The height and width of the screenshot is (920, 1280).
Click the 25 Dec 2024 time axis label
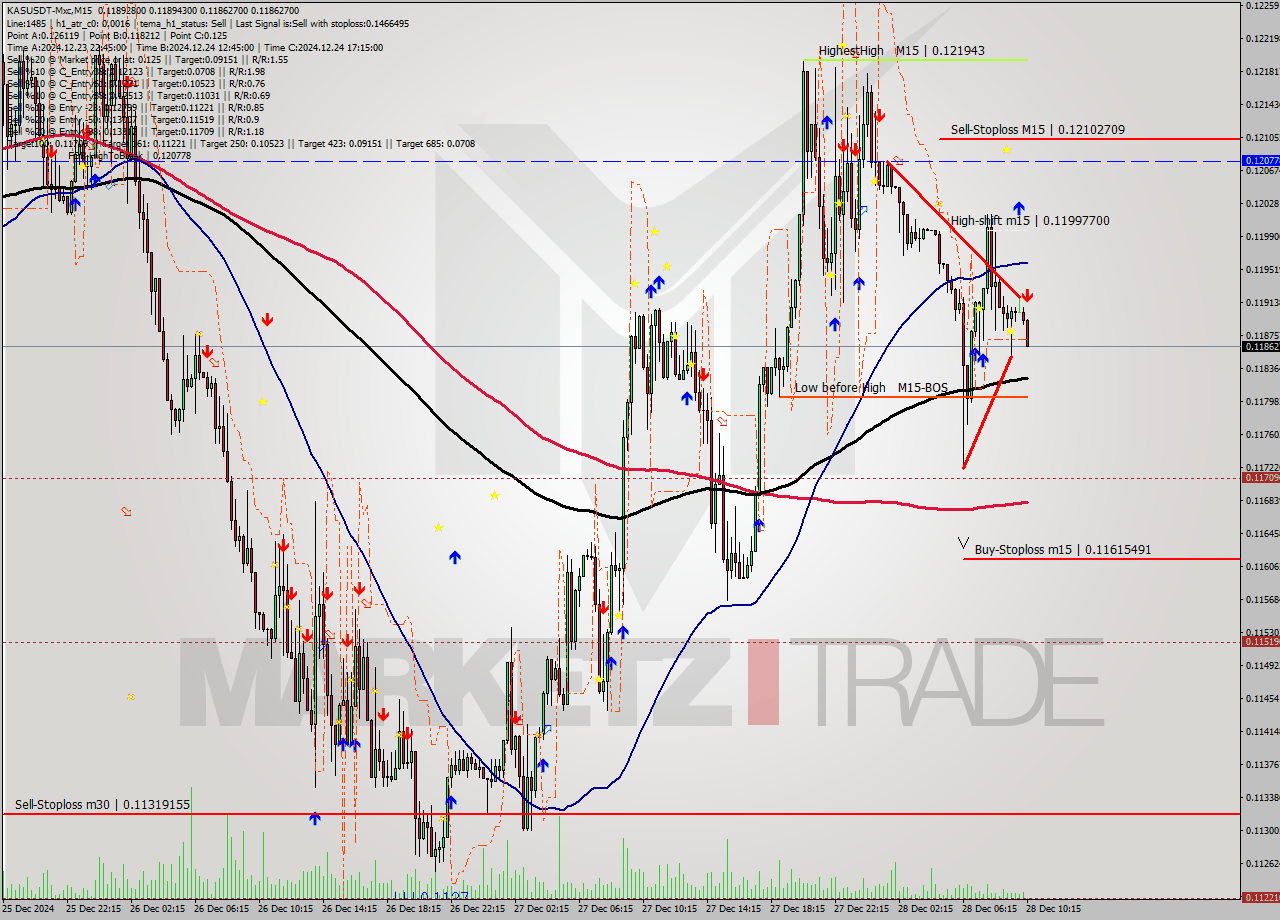pos(29,910)
